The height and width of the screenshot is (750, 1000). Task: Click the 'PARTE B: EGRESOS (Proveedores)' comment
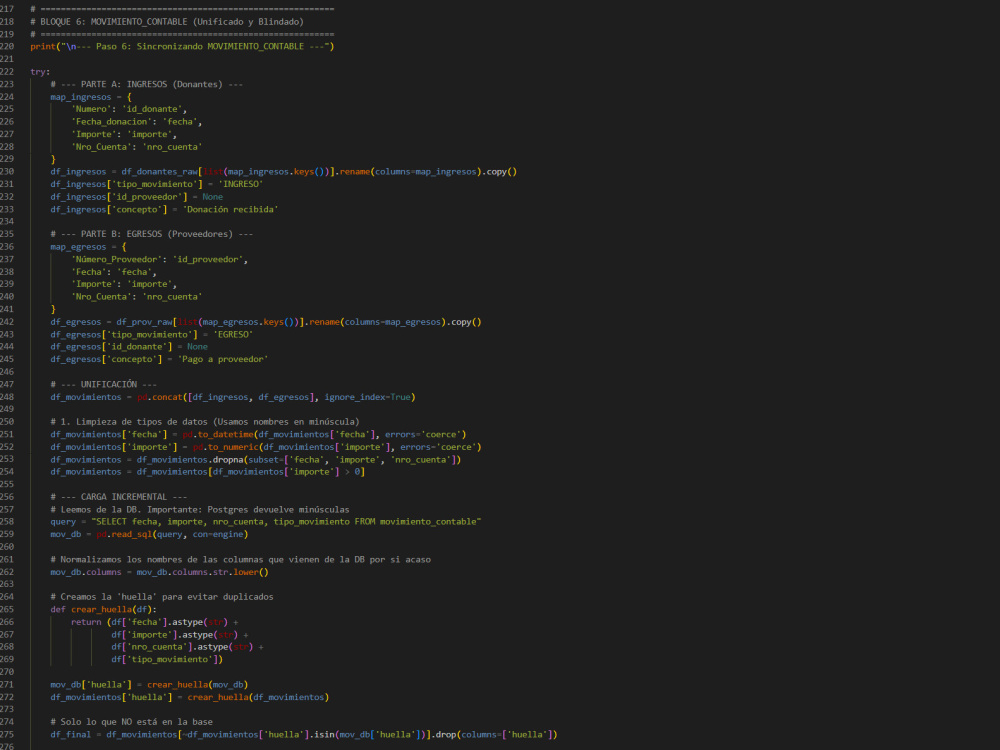click(x=152, y=234)
